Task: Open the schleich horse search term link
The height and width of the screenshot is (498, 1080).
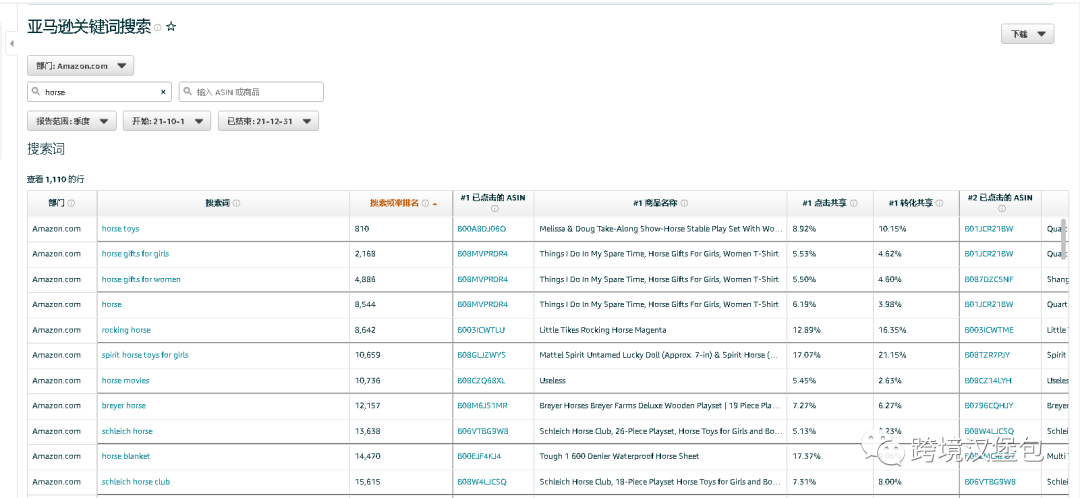Action: 127,431
